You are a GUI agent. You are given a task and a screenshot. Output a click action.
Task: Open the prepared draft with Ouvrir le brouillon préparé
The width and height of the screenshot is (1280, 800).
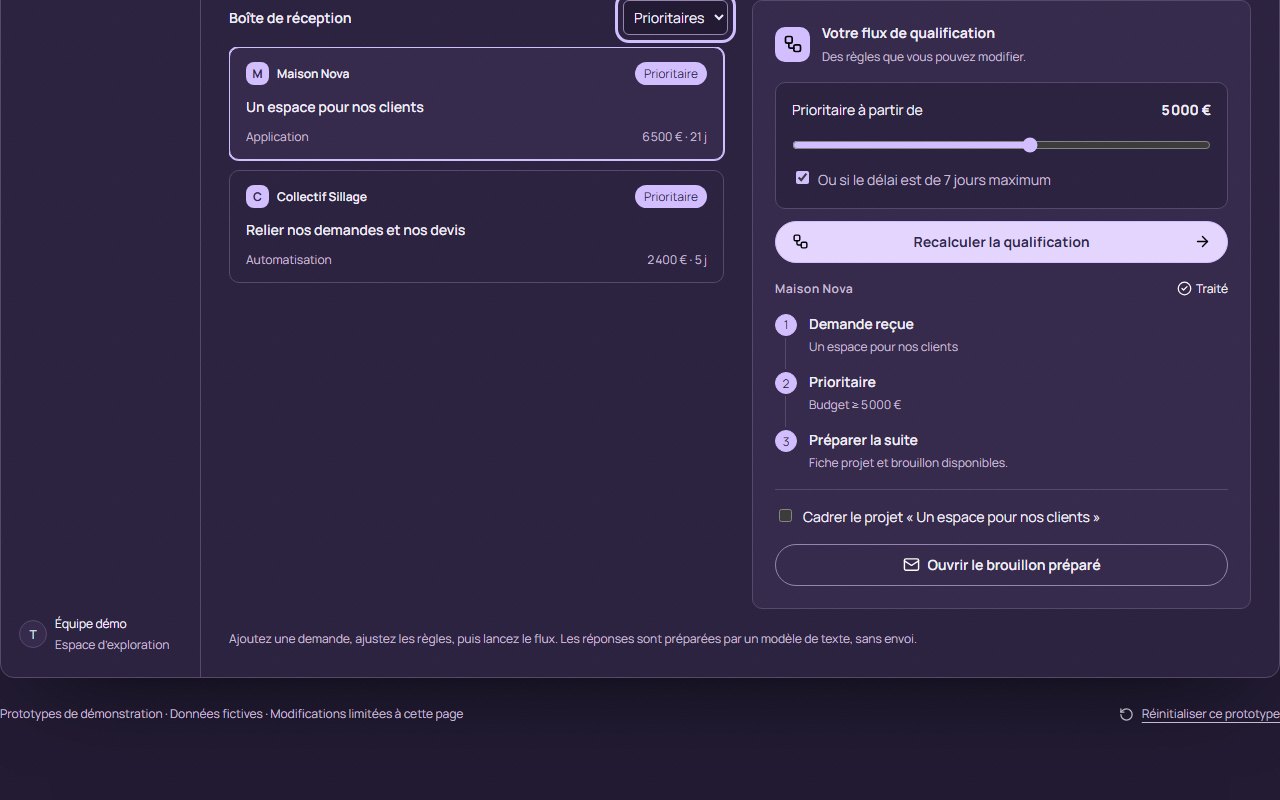pos(1001,565)
